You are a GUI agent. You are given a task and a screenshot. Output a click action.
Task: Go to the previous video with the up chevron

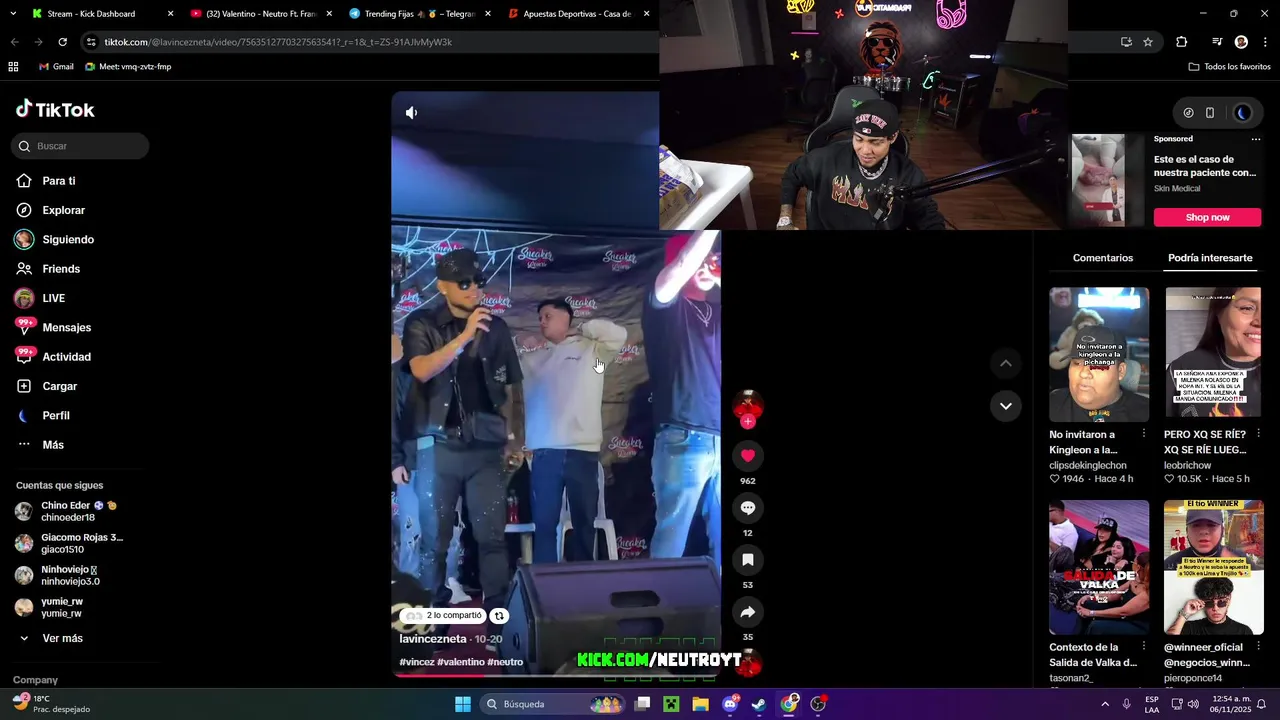coord(1005,363)
